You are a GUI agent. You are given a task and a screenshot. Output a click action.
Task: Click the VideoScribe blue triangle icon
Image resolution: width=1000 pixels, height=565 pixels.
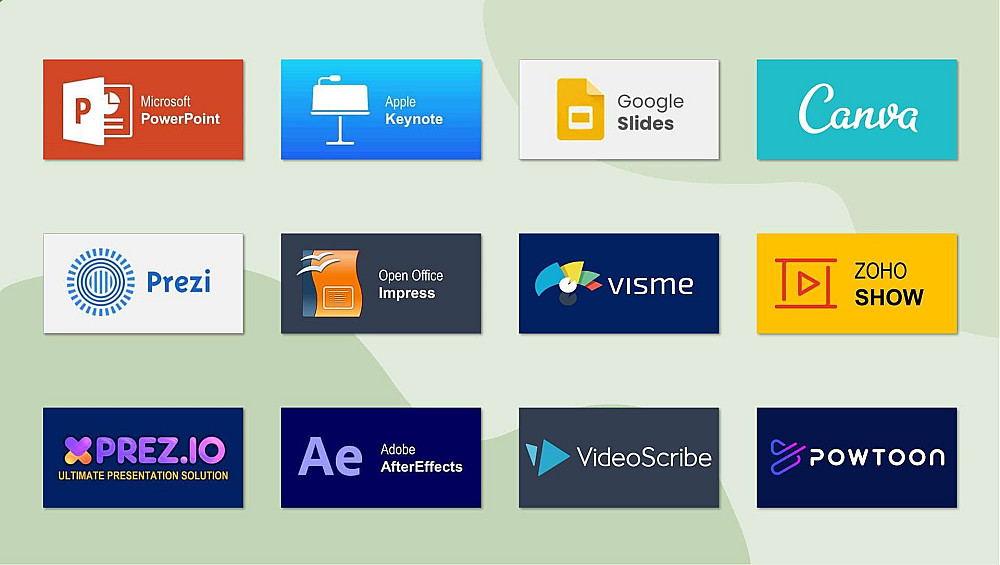click(x=547, y=457)
